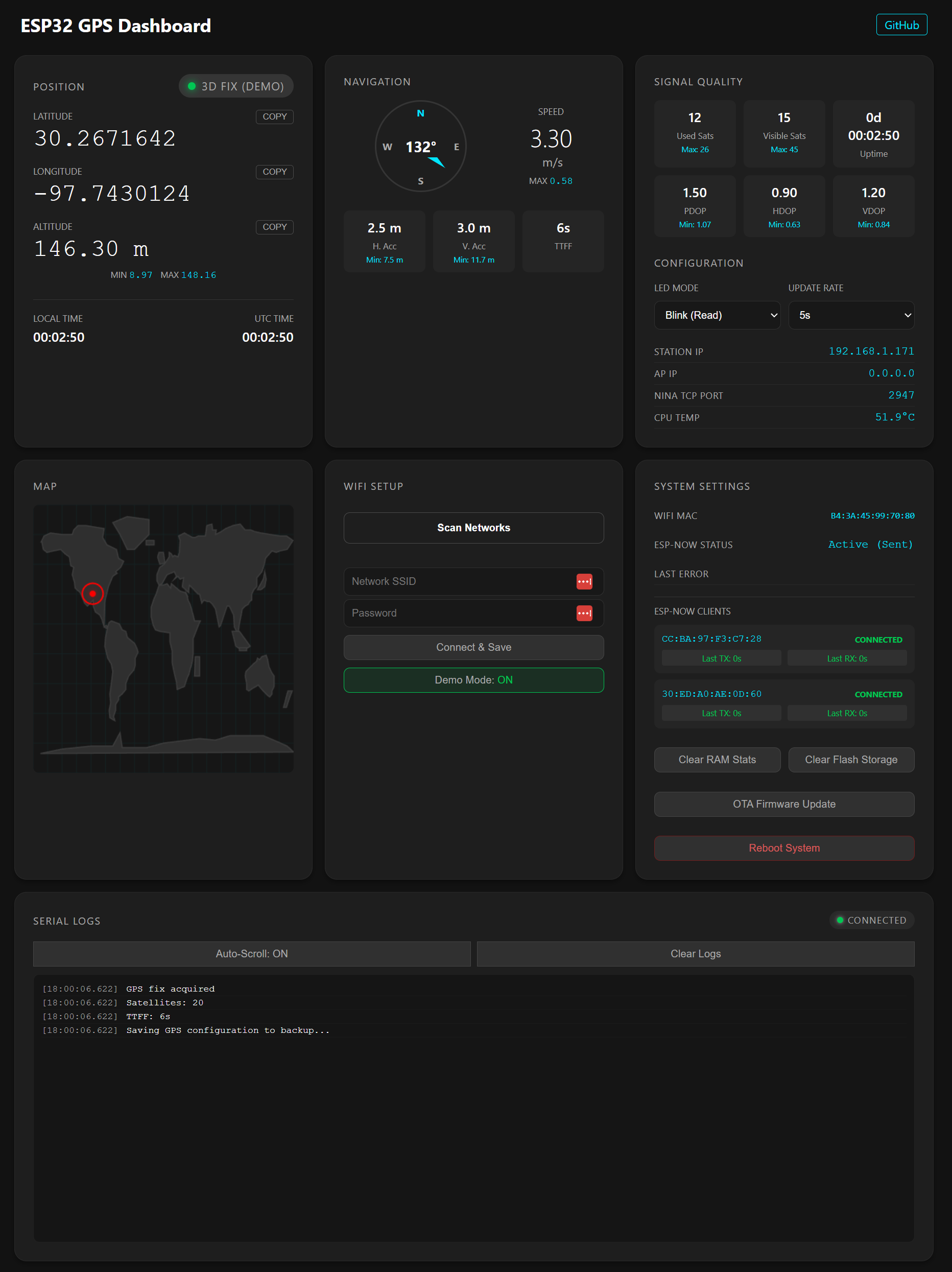The width and height of the screenshot is (952, 1272).
Task: Toggle Demo Mode off
Action: click(x=473, y=680)
